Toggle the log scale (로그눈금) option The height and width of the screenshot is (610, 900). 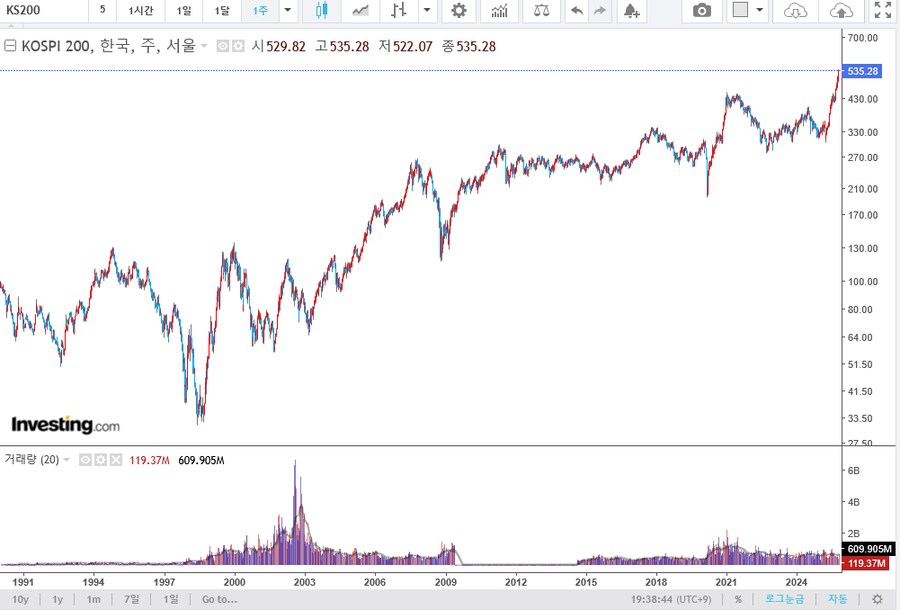pyautogui.click(x=784, y=599)
